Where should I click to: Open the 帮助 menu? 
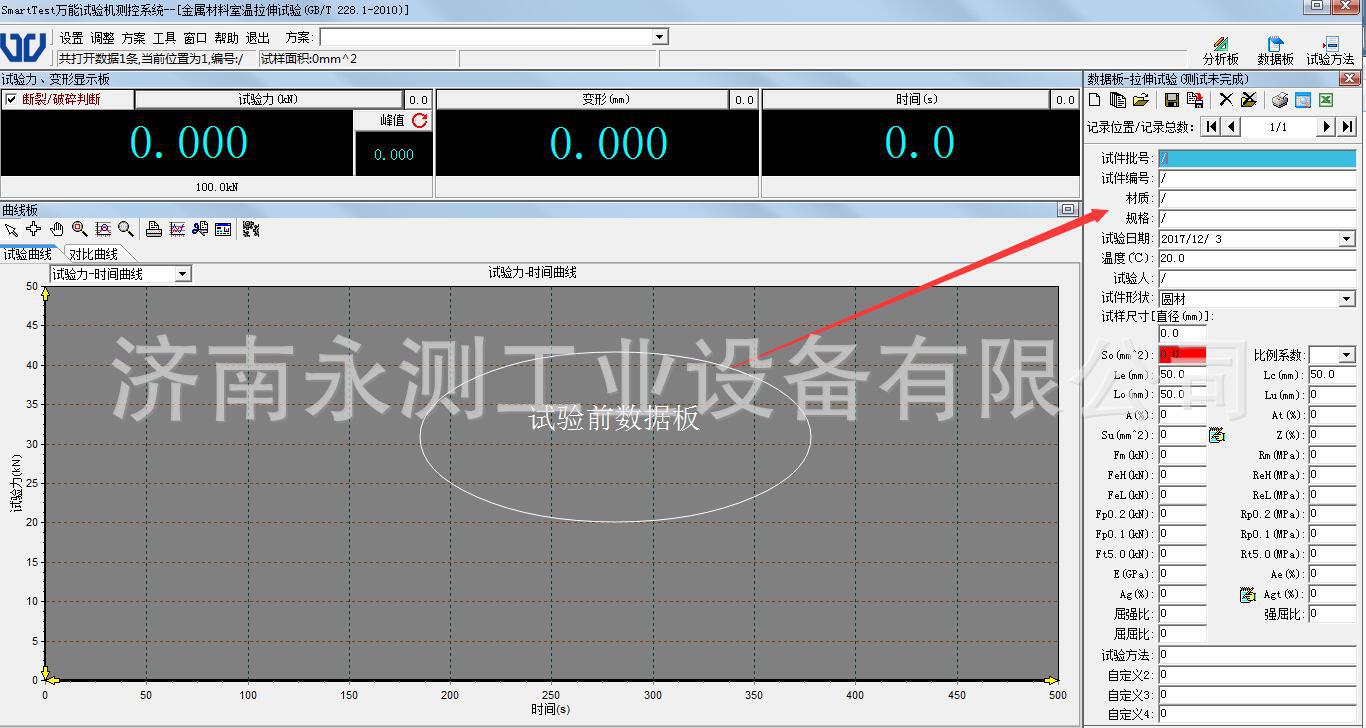226,38
